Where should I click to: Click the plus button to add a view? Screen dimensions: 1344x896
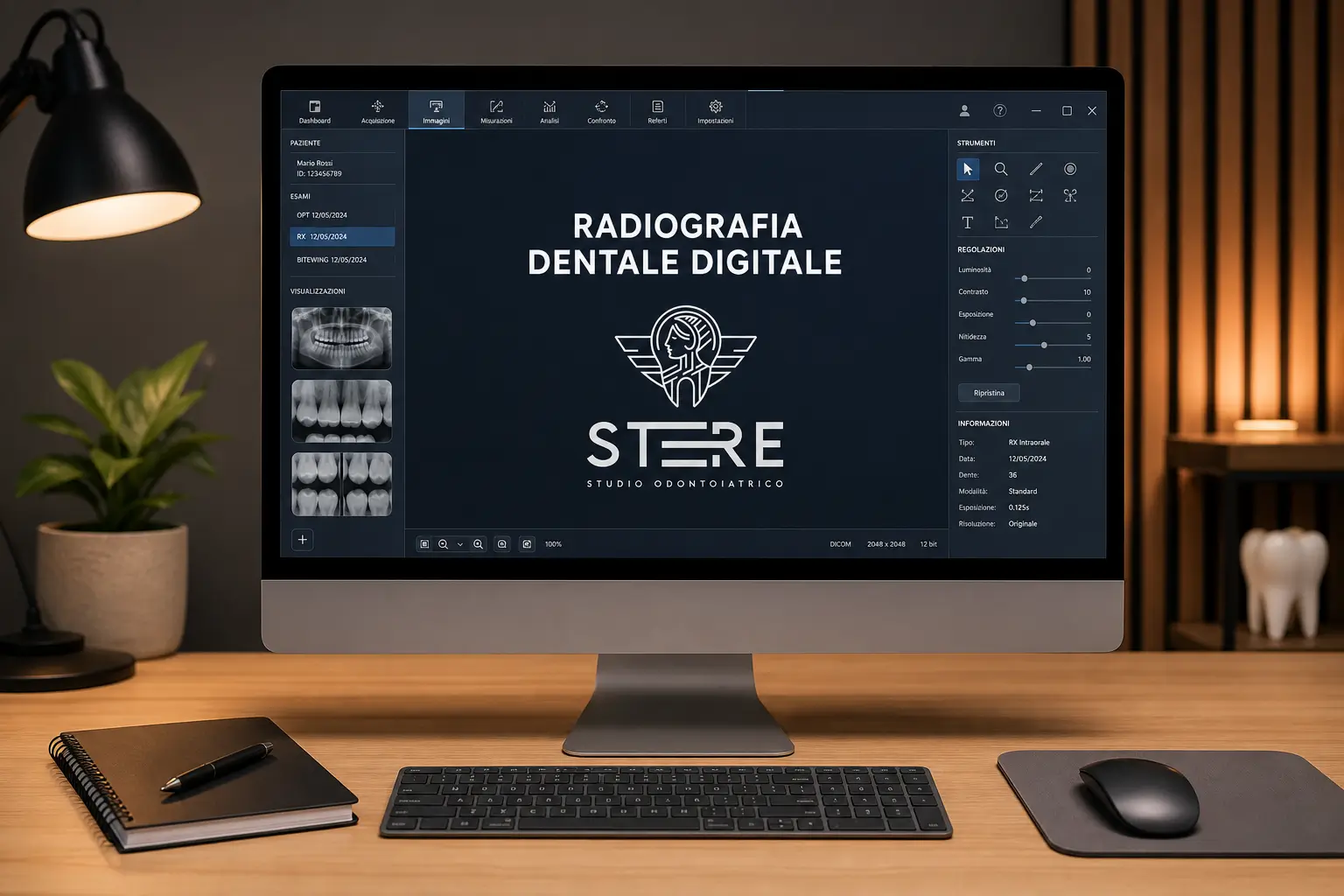303,540
